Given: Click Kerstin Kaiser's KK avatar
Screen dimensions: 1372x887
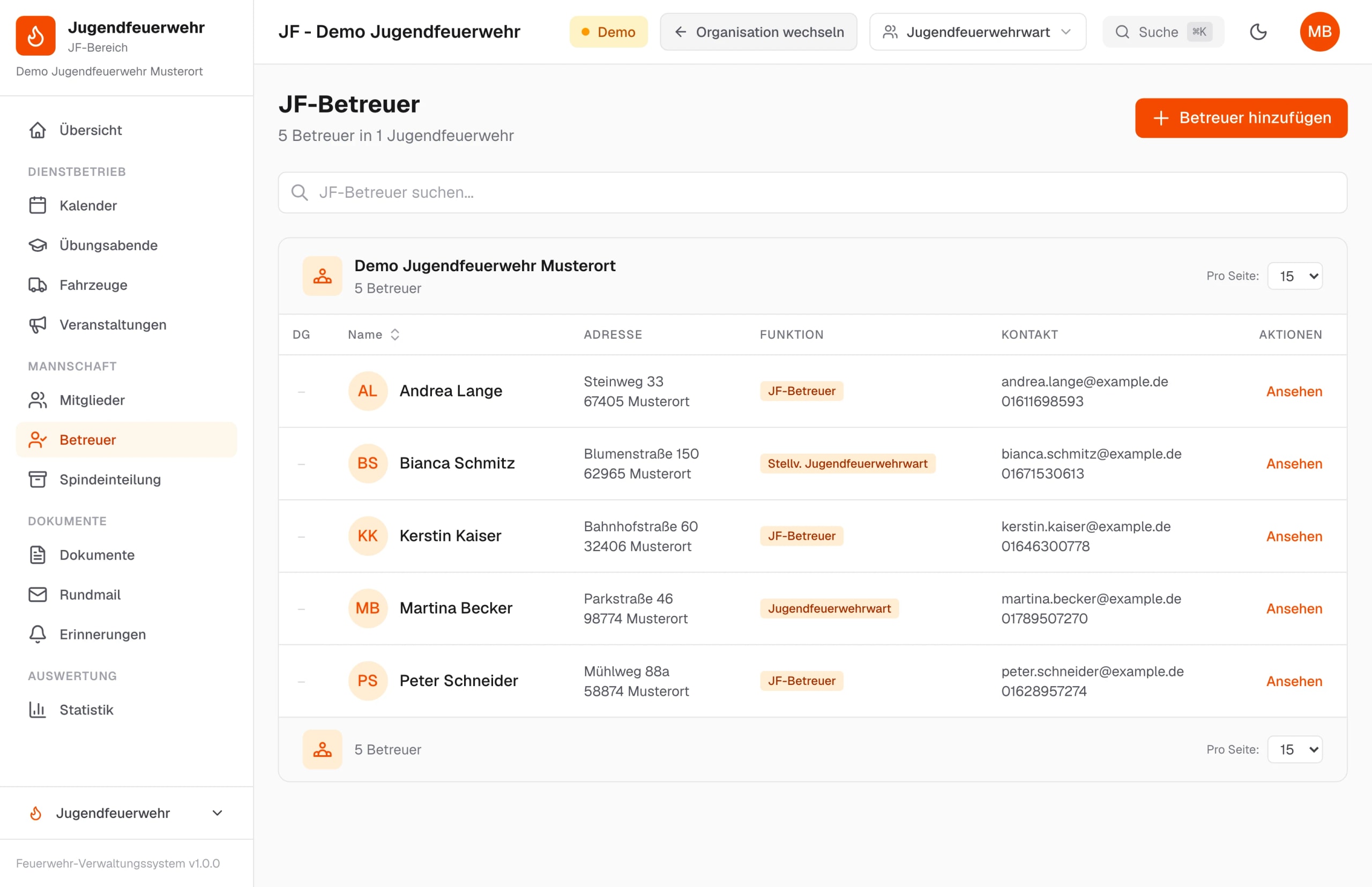Looking at the screenshot, I should pyautogui.click(x=368, y=536).
